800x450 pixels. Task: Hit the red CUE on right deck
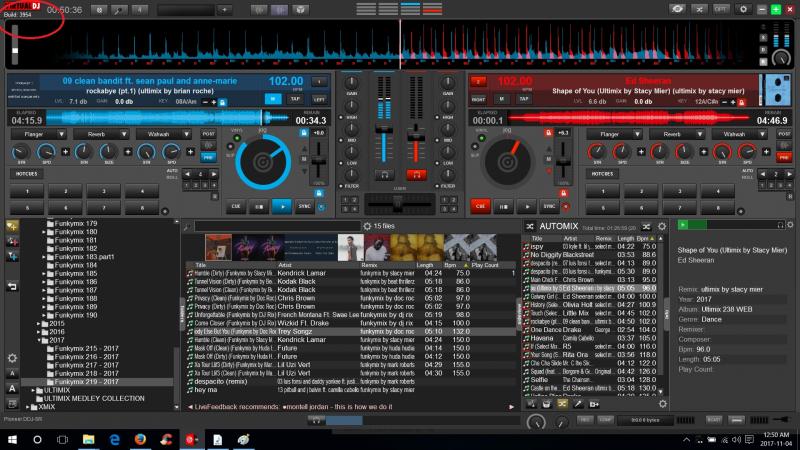coord(480,207)
